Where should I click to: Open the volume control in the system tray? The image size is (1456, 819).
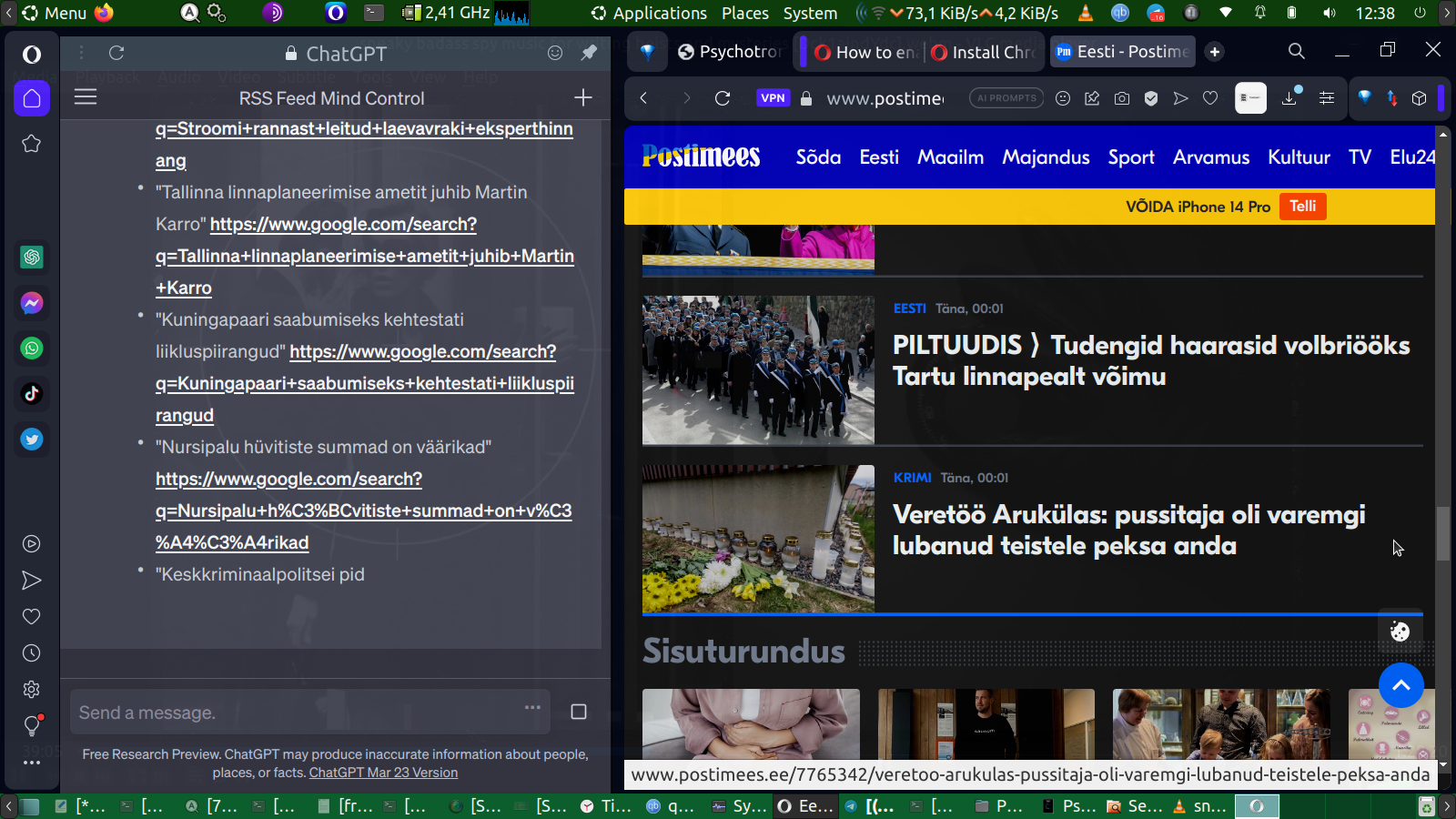tap(1330, 13)
